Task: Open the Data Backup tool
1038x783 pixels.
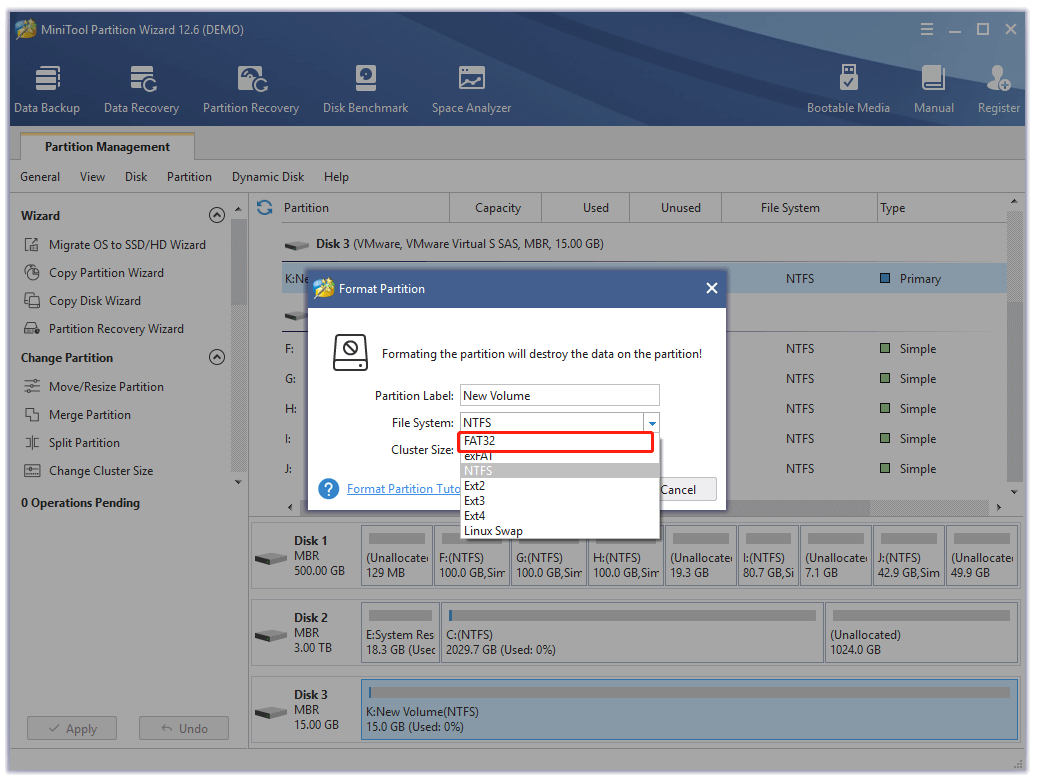Action: [47, 89]
